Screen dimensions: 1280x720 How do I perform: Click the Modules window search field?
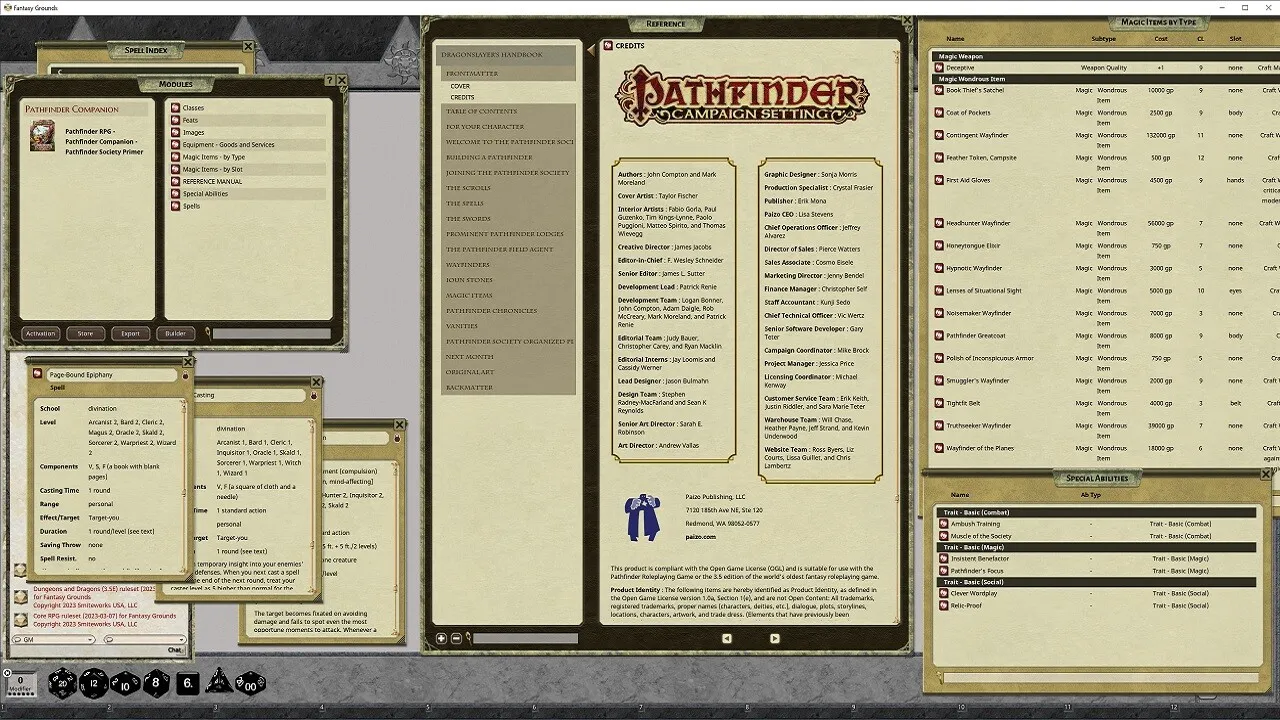[271, 334]
